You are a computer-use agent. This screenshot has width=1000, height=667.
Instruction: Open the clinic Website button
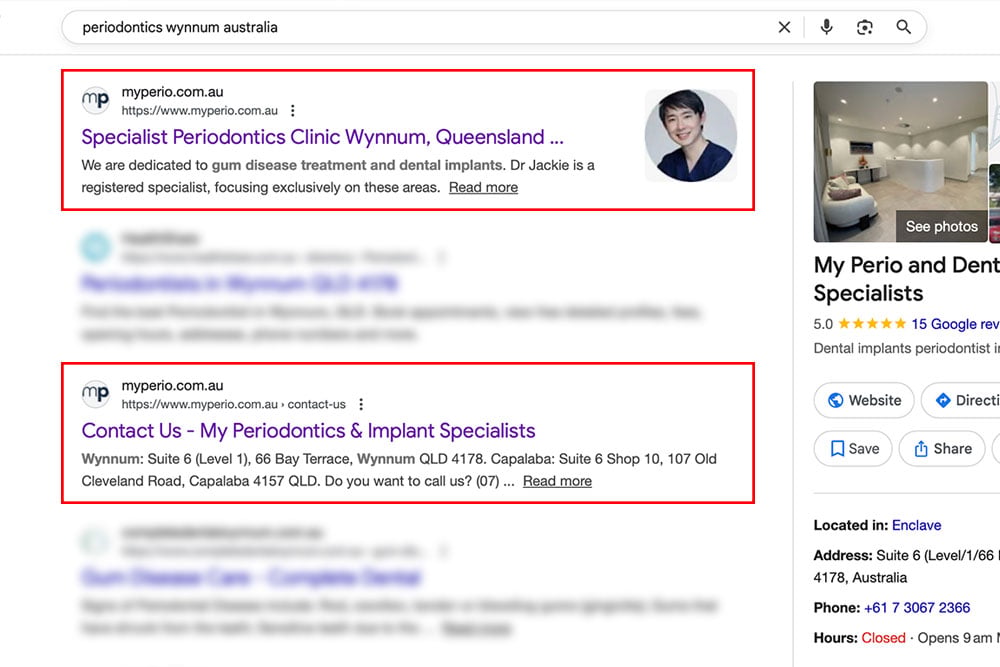pyautogui.click(x=864, y=400)
